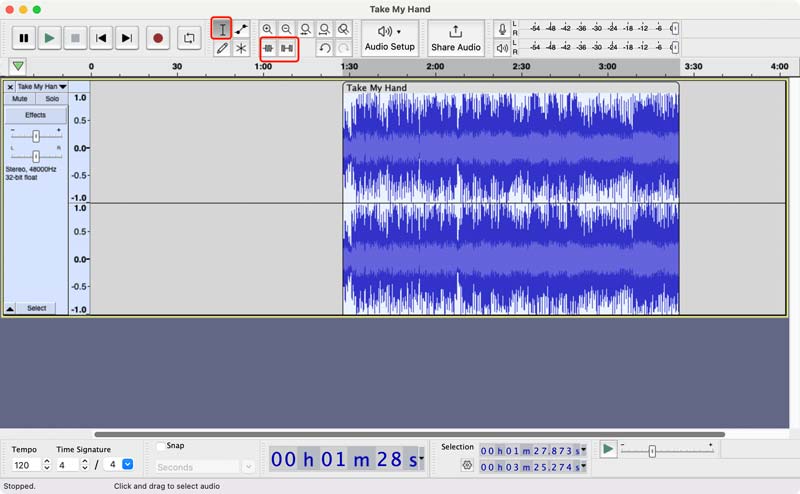The width and height of the screenshot is (800, 494).
Task: Click the Undo arrow icon
Action: 324,48
